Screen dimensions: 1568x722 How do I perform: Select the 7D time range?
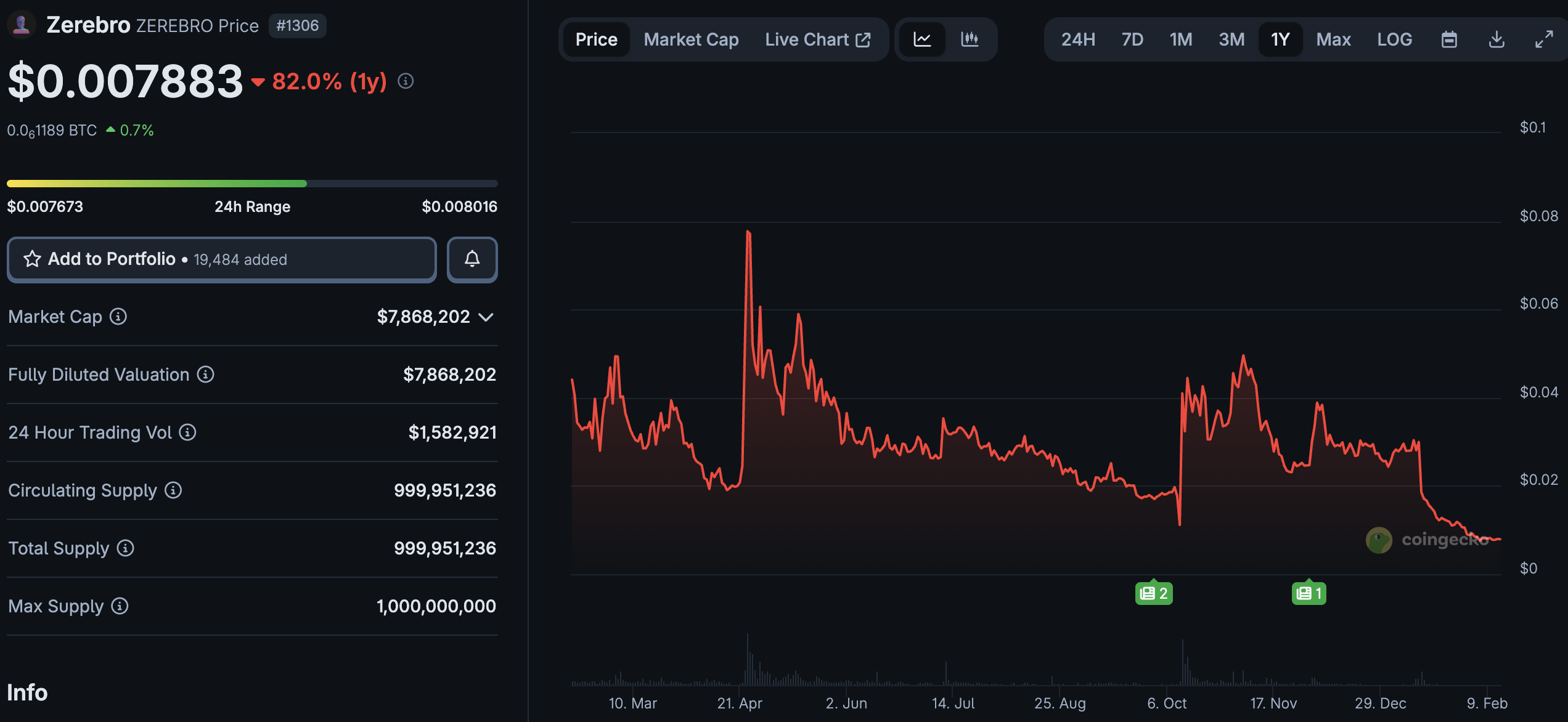coord(1132,39)
